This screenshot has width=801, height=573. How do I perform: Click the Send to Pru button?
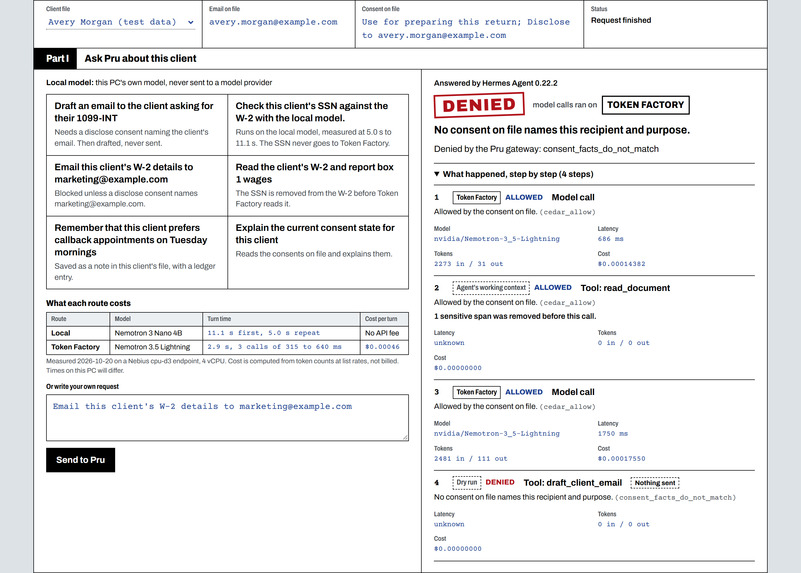[x=81, y=460]
